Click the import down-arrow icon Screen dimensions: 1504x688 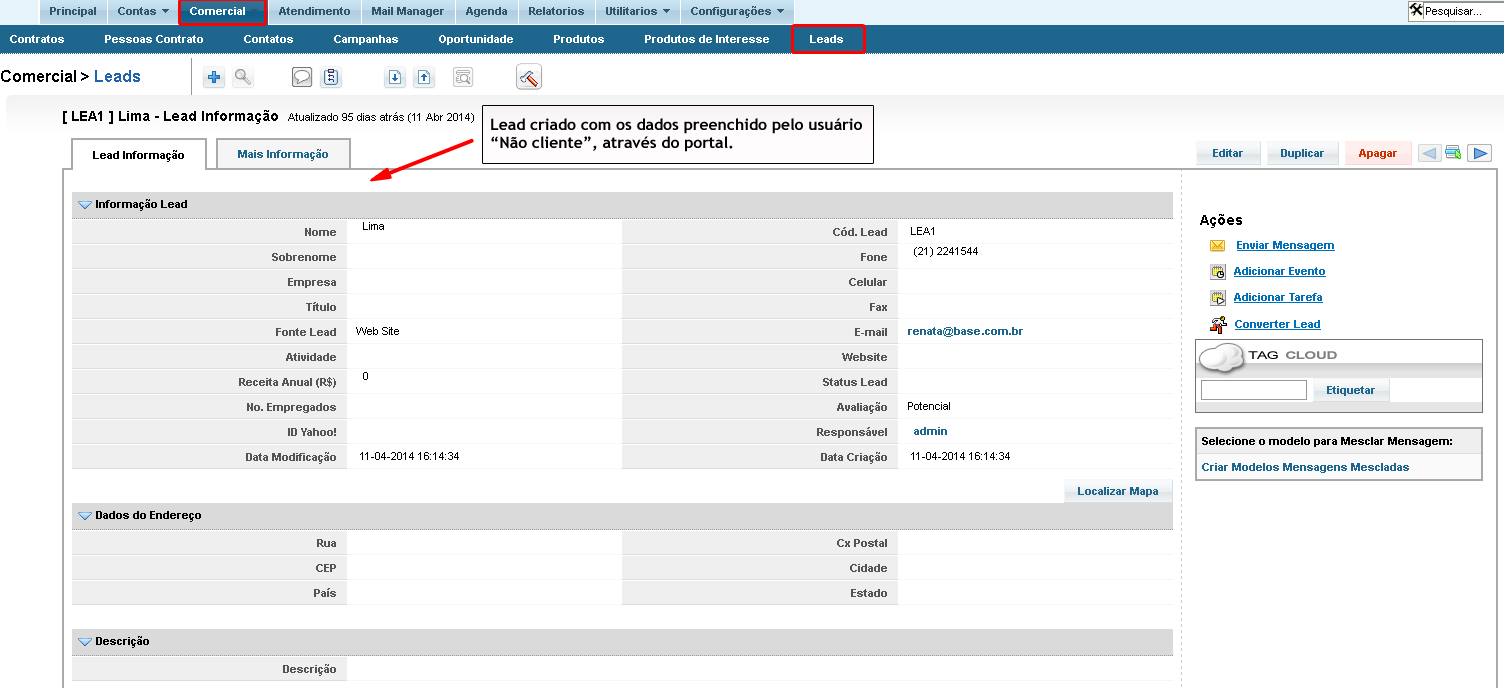(x=395, y=77)
